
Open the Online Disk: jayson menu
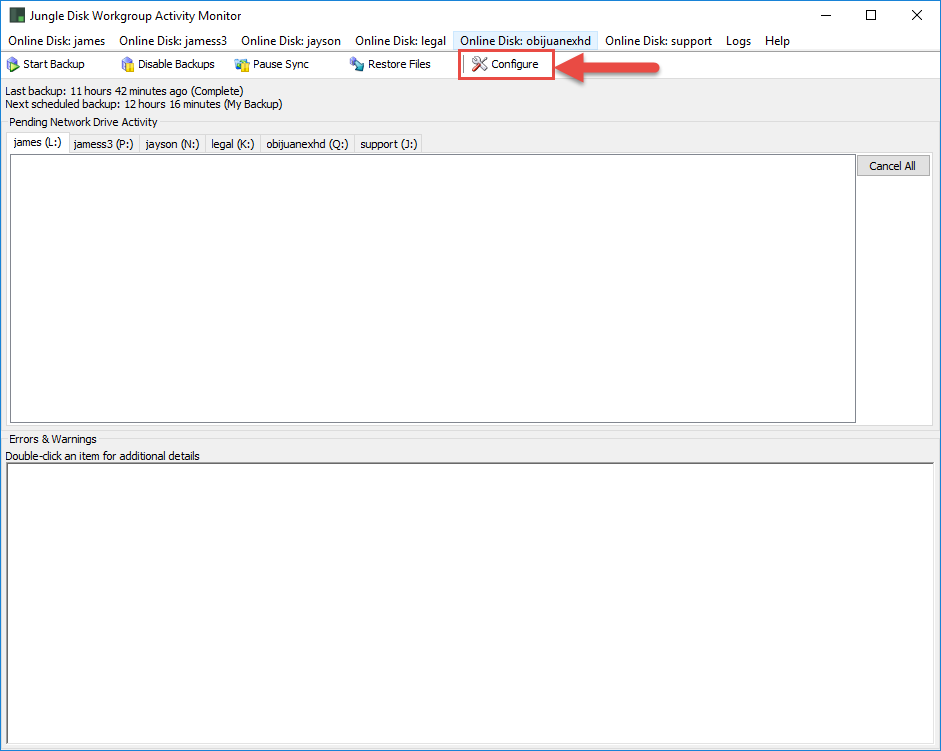(291, 41)
